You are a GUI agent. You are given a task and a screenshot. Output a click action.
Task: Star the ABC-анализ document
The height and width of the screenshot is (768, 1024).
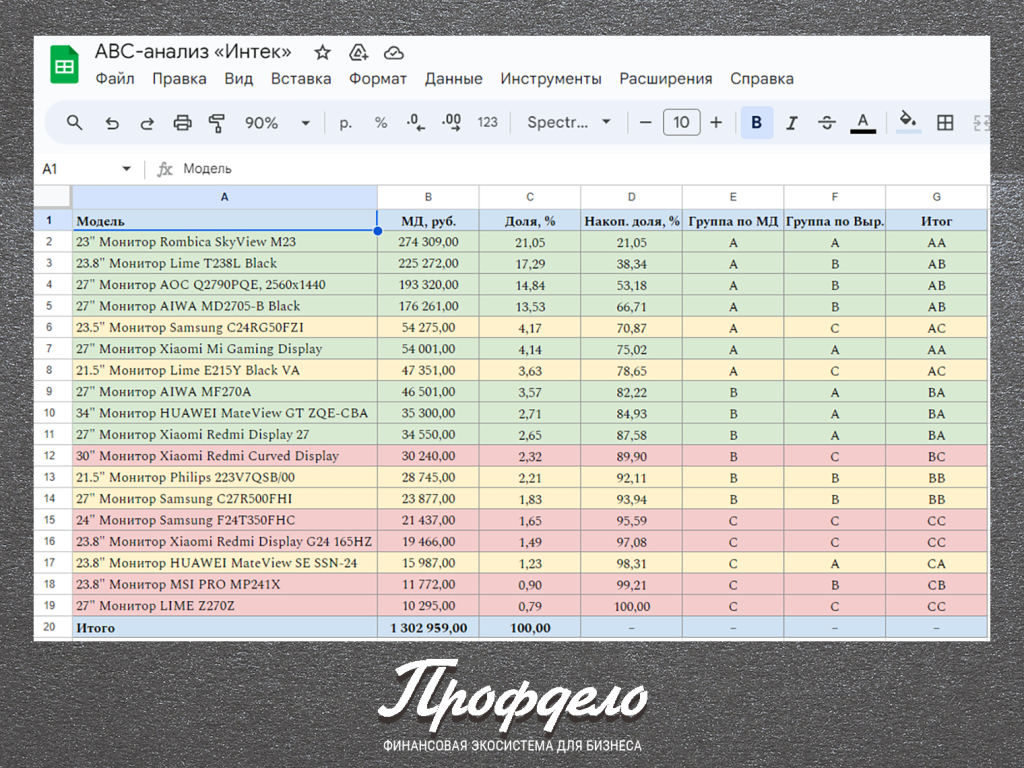[x=322, y=53]
